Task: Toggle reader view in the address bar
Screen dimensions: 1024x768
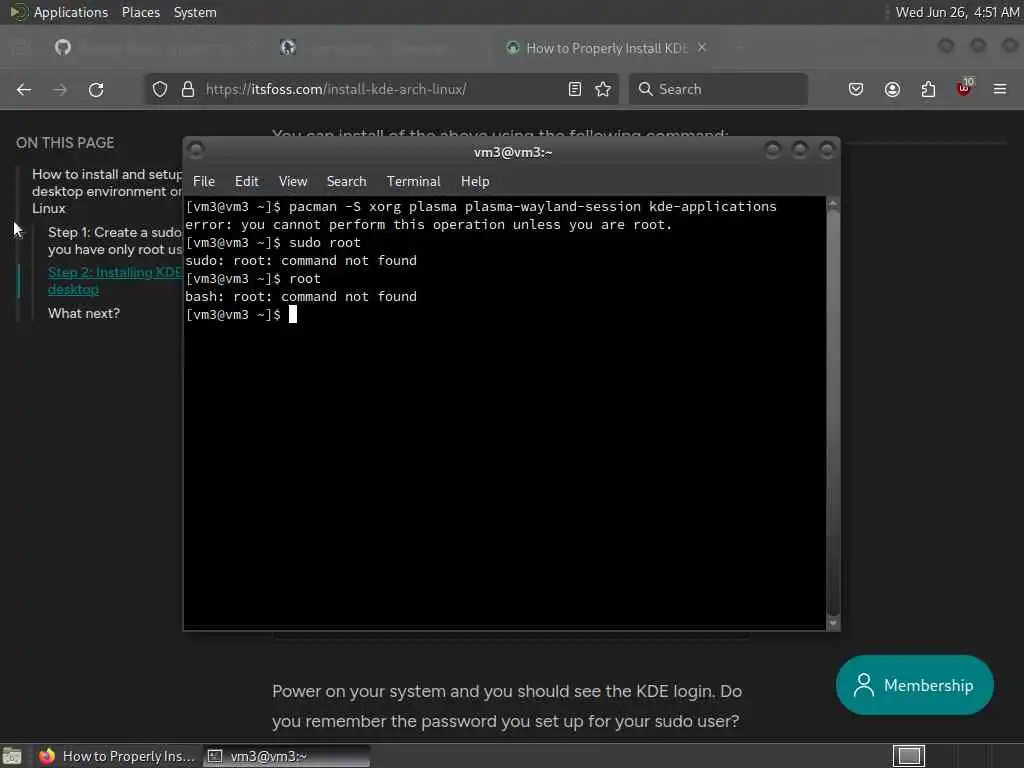Action: click(x=575, y=89)
